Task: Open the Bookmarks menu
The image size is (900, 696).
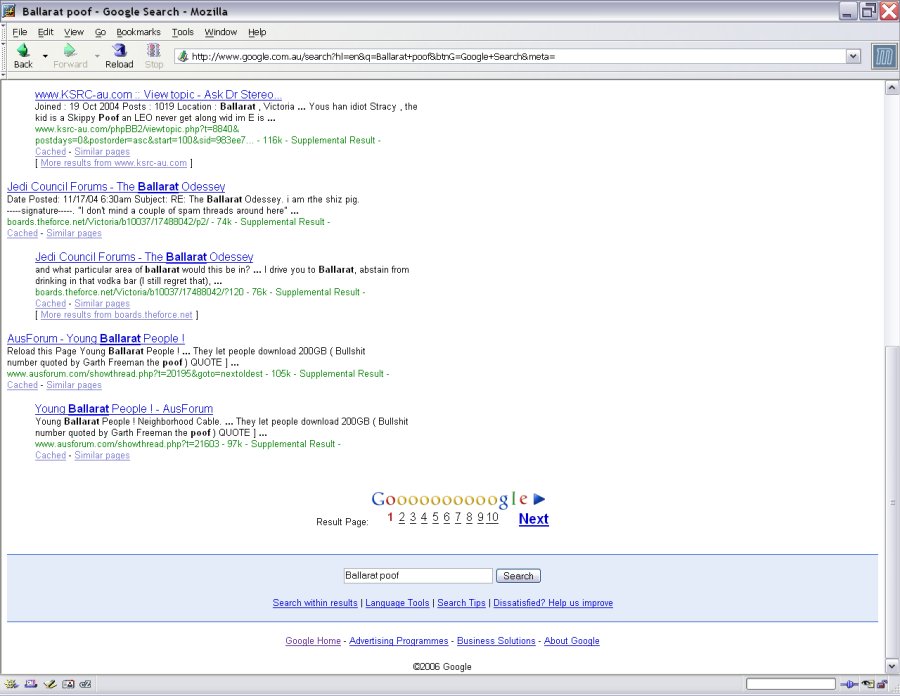Action: point(138,32)
